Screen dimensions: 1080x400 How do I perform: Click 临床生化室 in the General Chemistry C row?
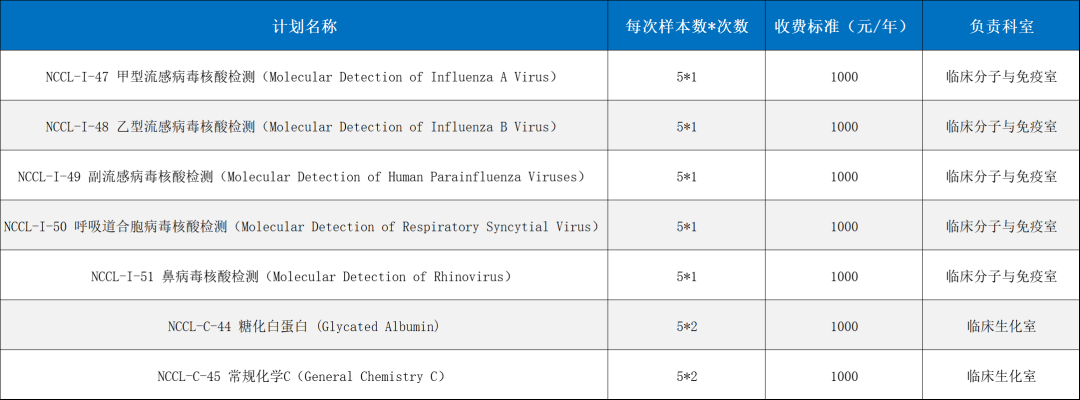1000,377
